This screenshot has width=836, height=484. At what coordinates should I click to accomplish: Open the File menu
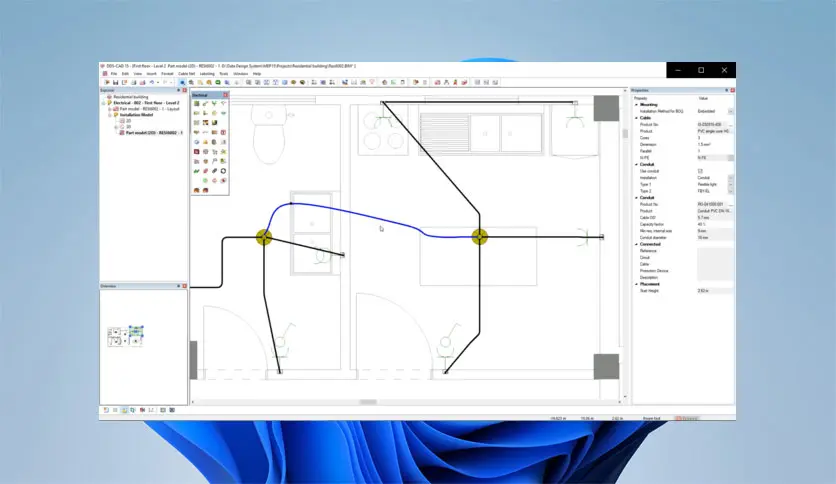[x=114, y=74]
